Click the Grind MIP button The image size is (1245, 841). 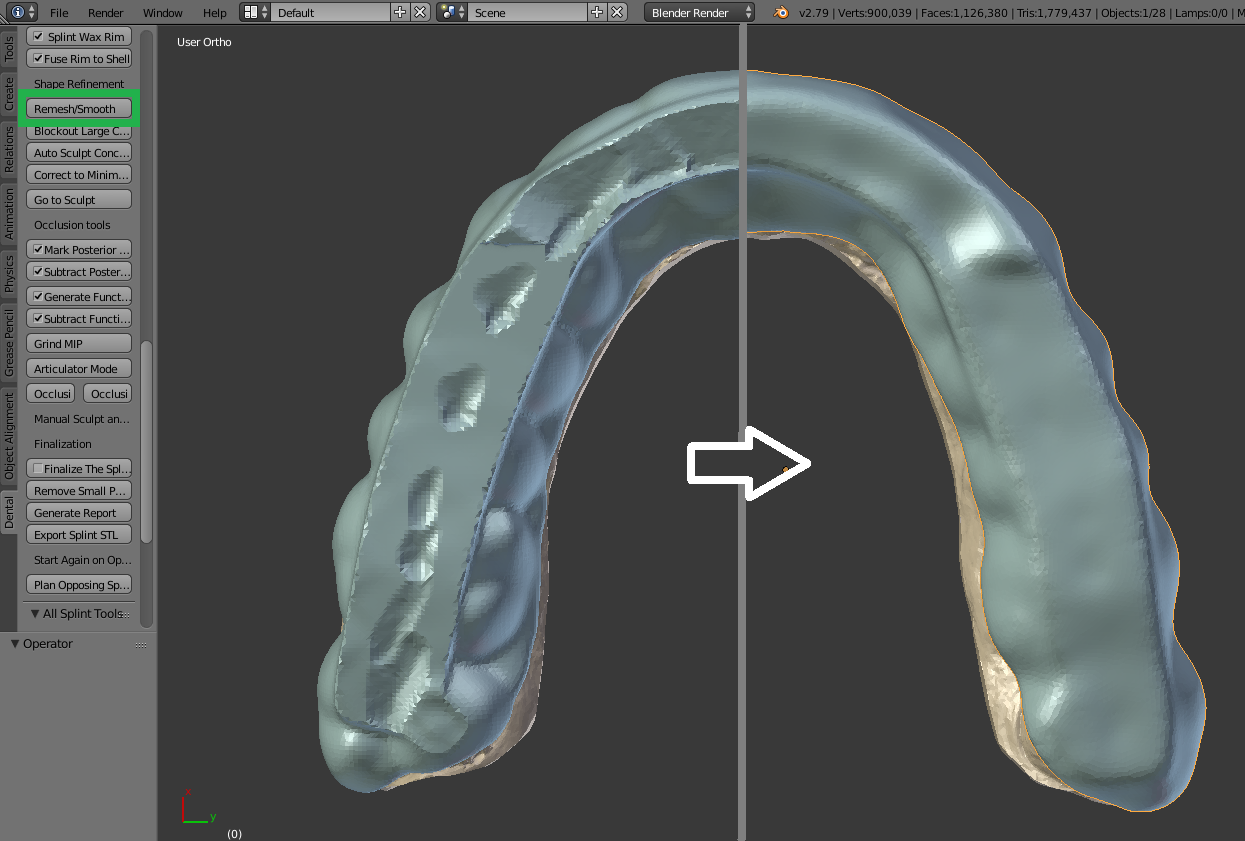click(x=79, y=344)
